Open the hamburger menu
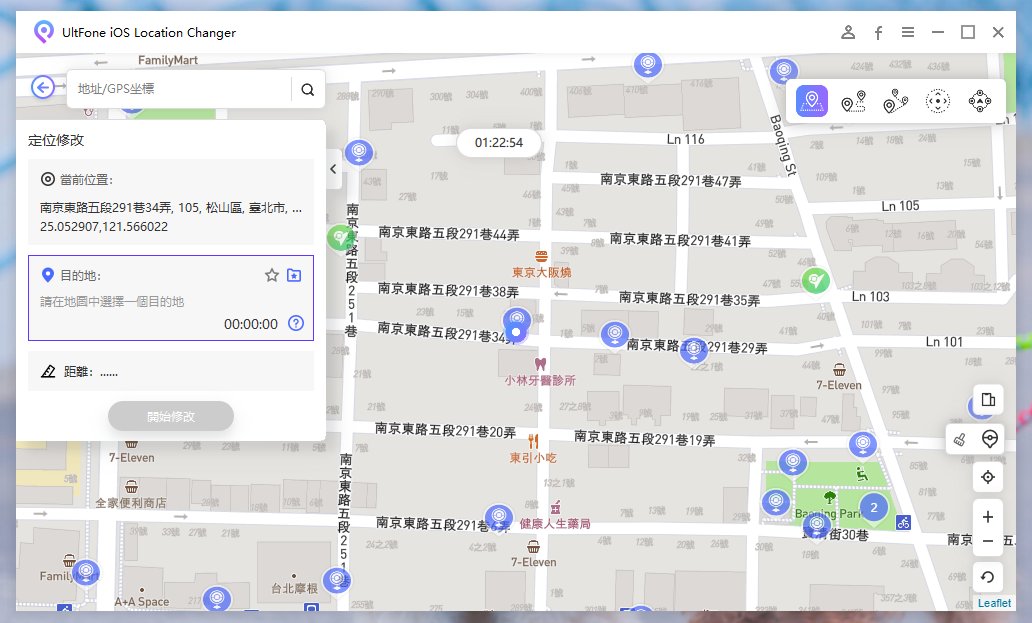 coord(908,32)
